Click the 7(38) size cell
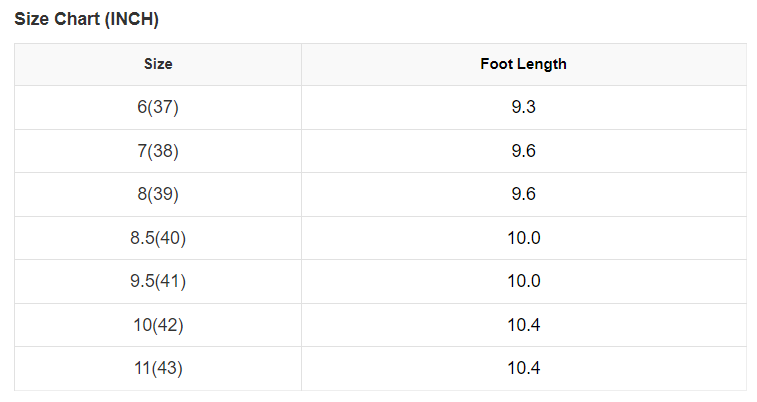Image resolution: width=757 pixels, height=402 pixels. pyautogui.click(x=158, y=151)
